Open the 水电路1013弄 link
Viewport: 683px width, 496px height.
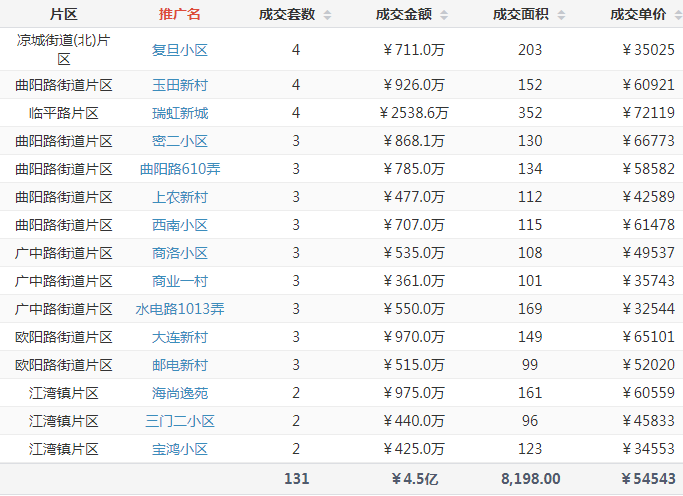(x=180, y=309)
